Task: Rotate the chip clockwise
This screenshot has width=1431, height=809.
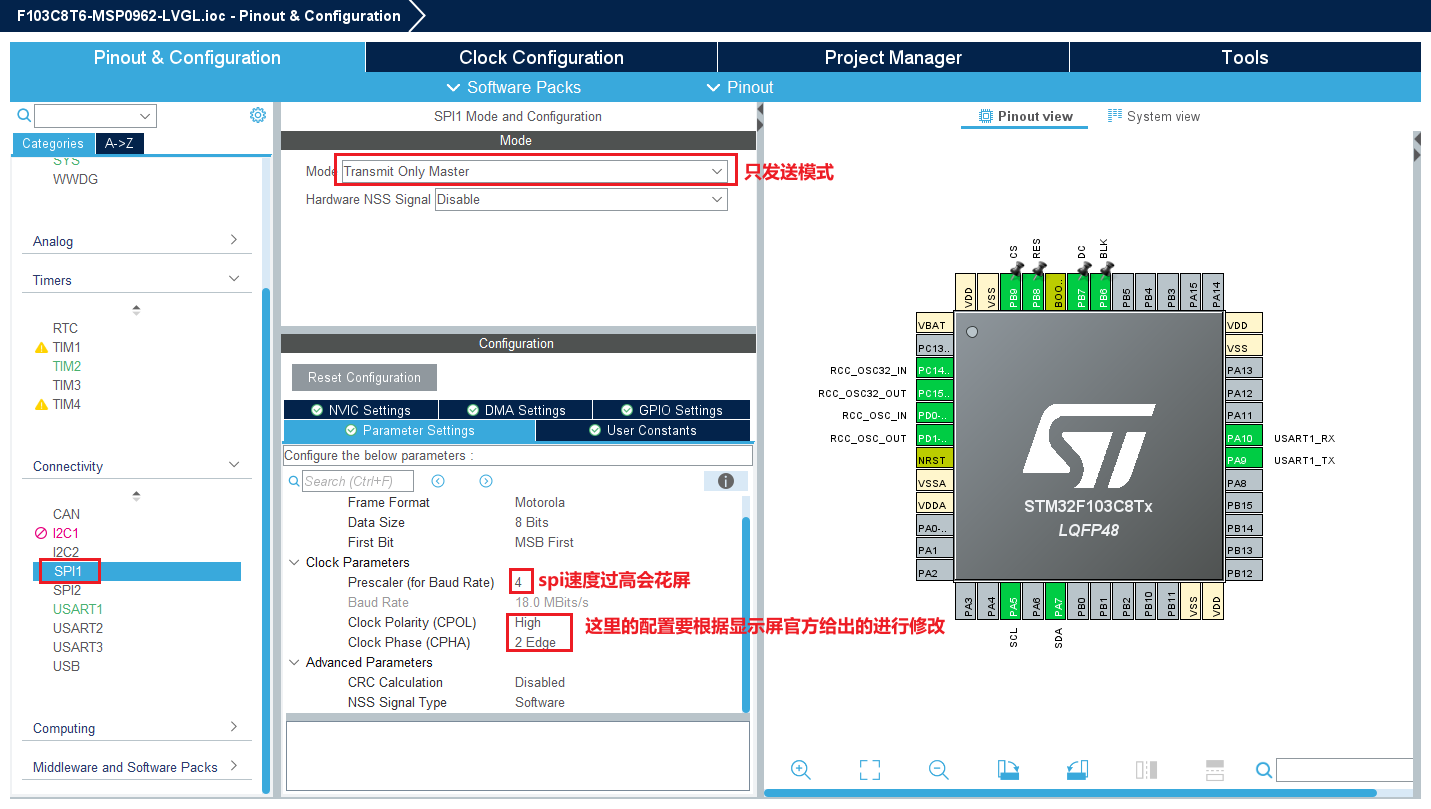Action: [x=1008, y=769]
